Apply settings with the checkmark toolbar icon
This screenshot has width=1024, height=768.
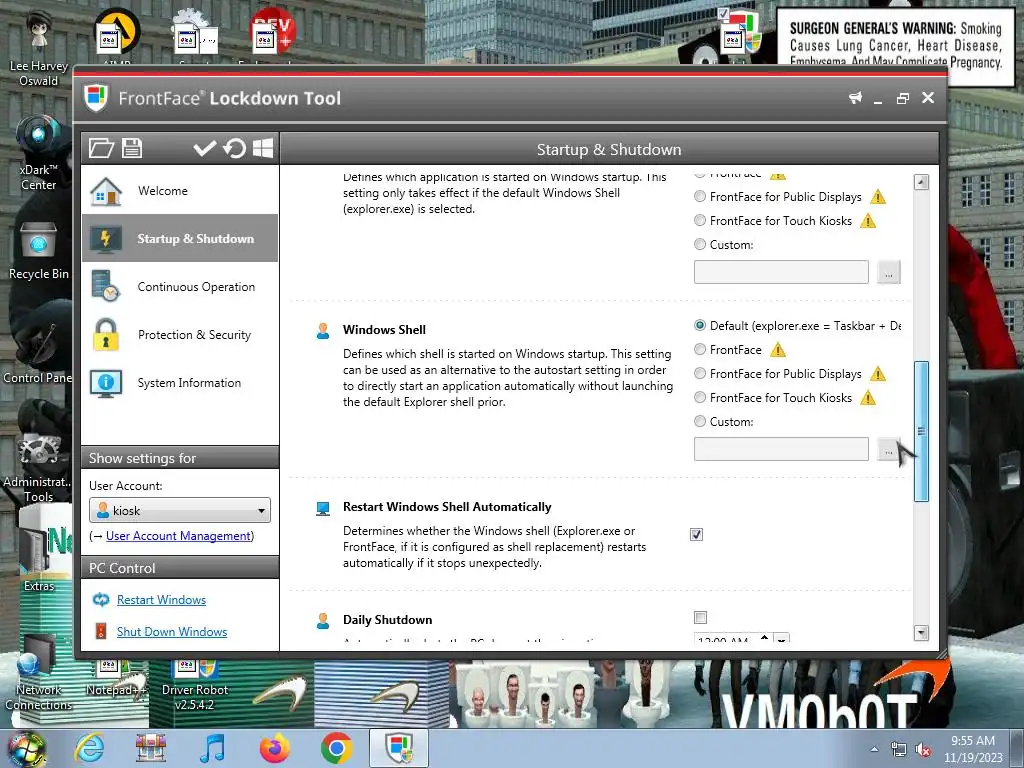tap(204, 148)
